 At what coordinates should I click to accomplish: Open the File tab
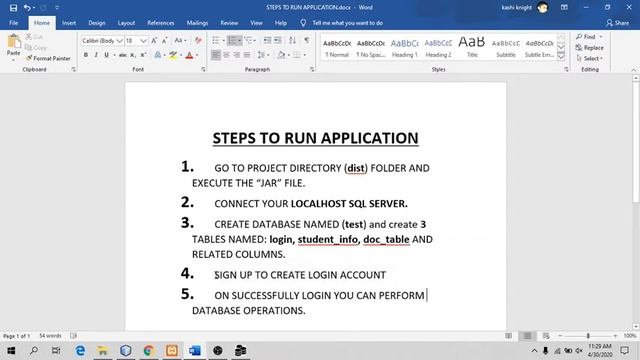[x=13, y=23]
